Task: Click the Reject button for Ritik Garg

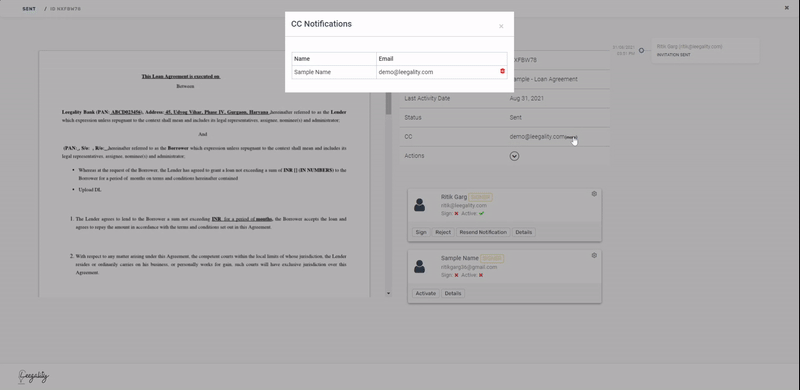Action: 443,232
